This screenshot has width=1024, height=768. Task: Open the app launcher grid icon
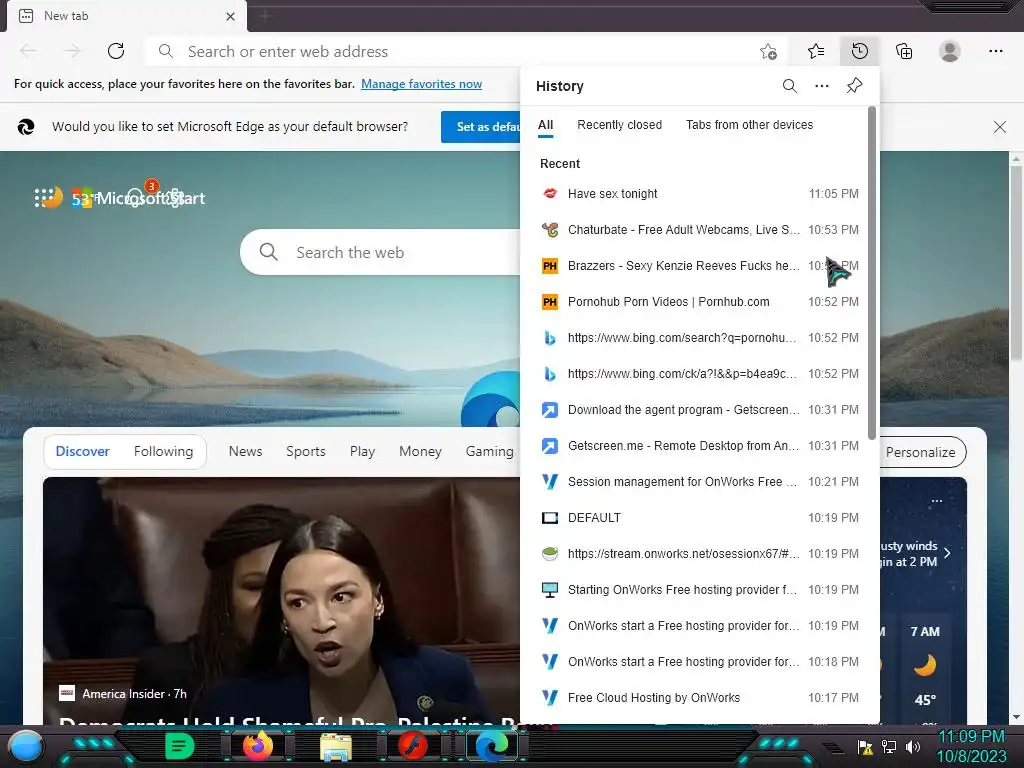point(43,197)
